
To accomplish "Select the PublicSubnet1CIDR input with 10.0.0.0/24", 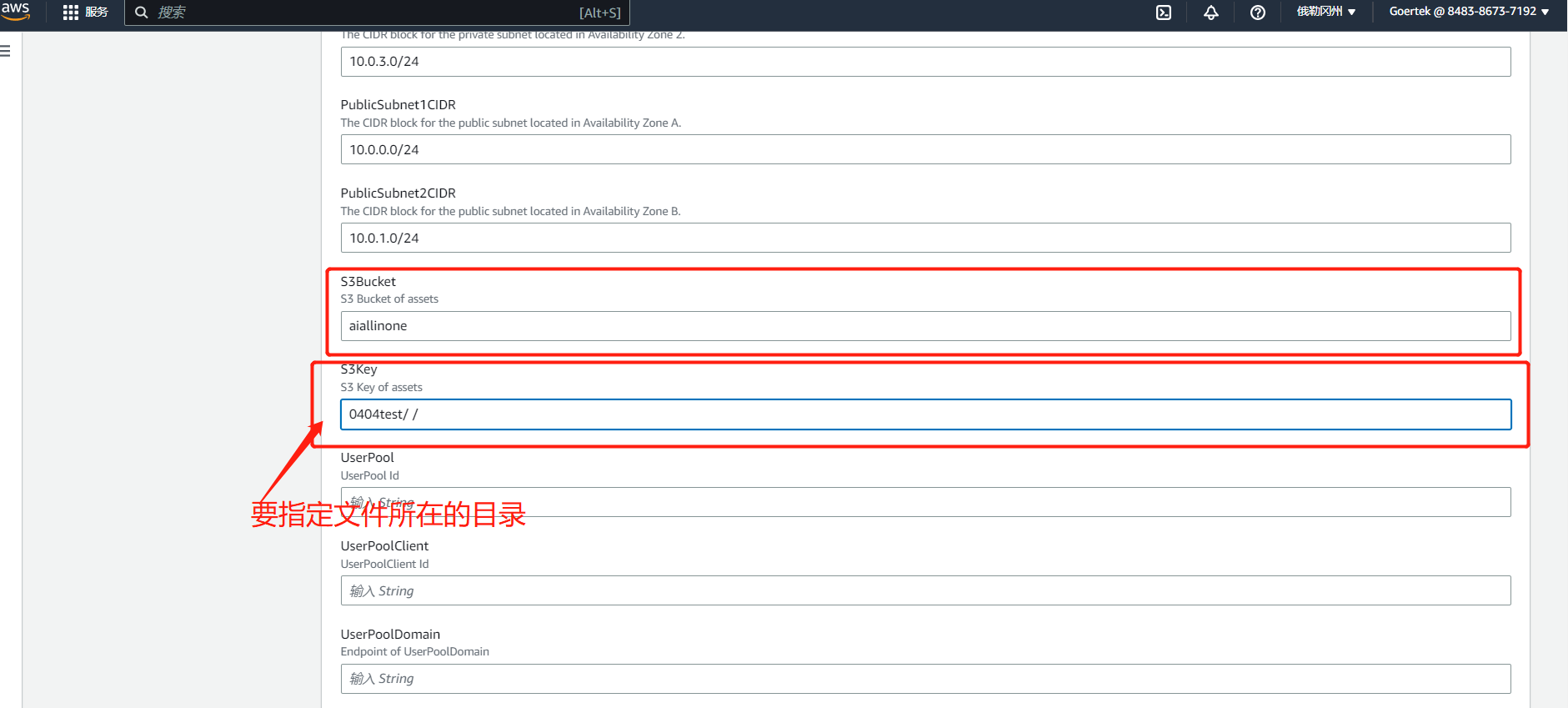I will click(x=925, y=150).
